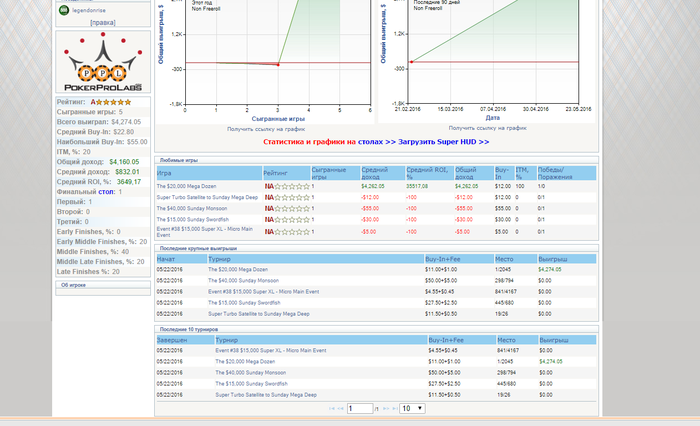700x426 pixels.
Task: Go to first page of tournaments list
Action: (x=332, y=409)
